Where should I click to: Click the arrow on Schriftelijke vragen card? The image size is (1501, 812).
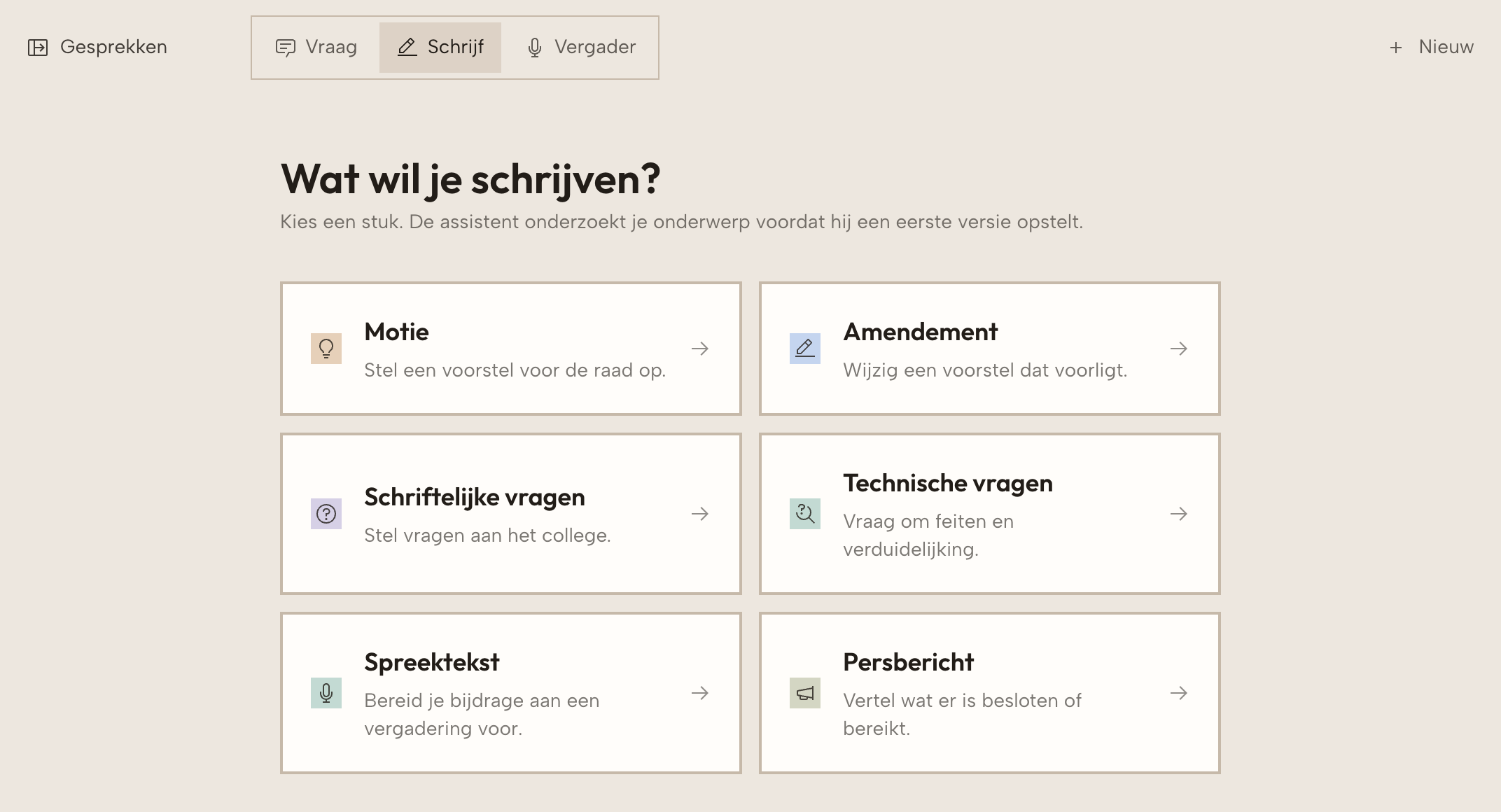[700, 514]
